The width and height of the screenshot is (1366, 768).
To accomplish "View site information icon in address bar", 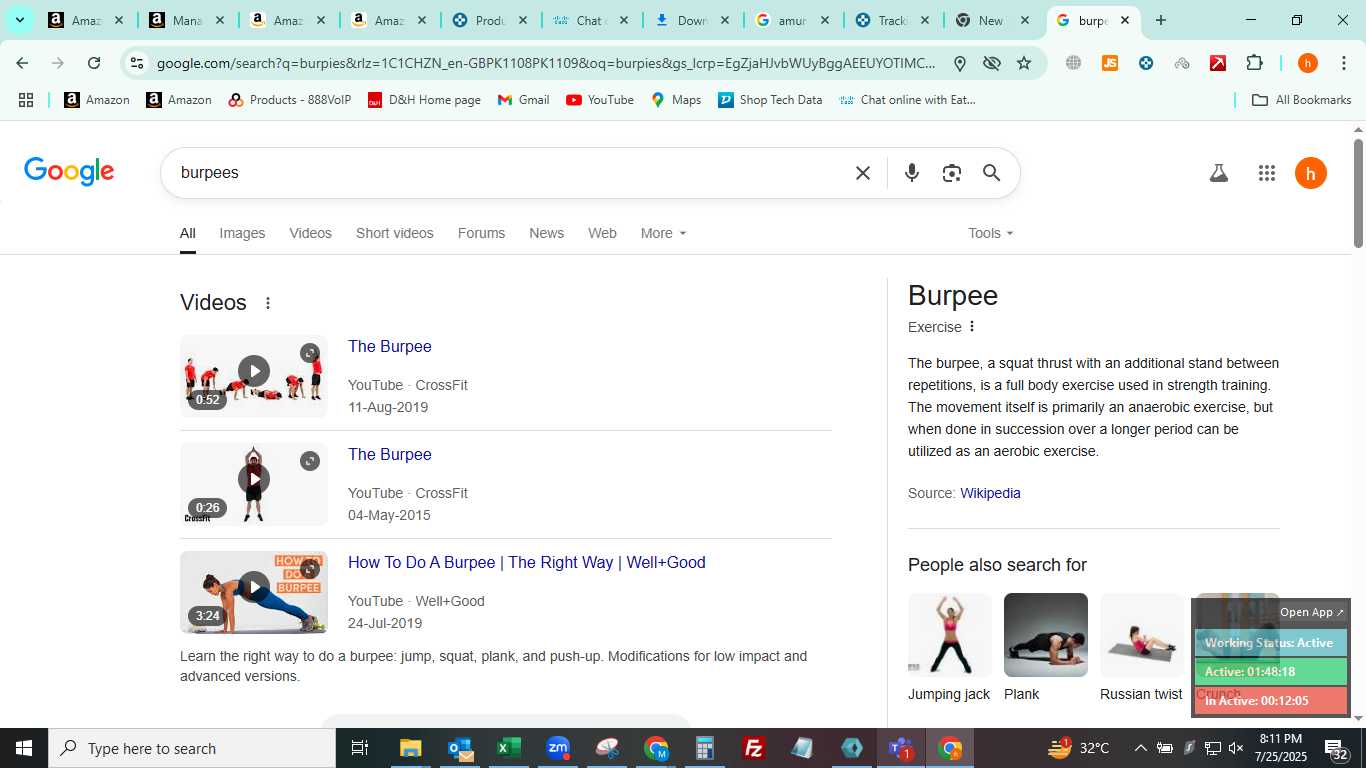I will click(x=137, y=63).
